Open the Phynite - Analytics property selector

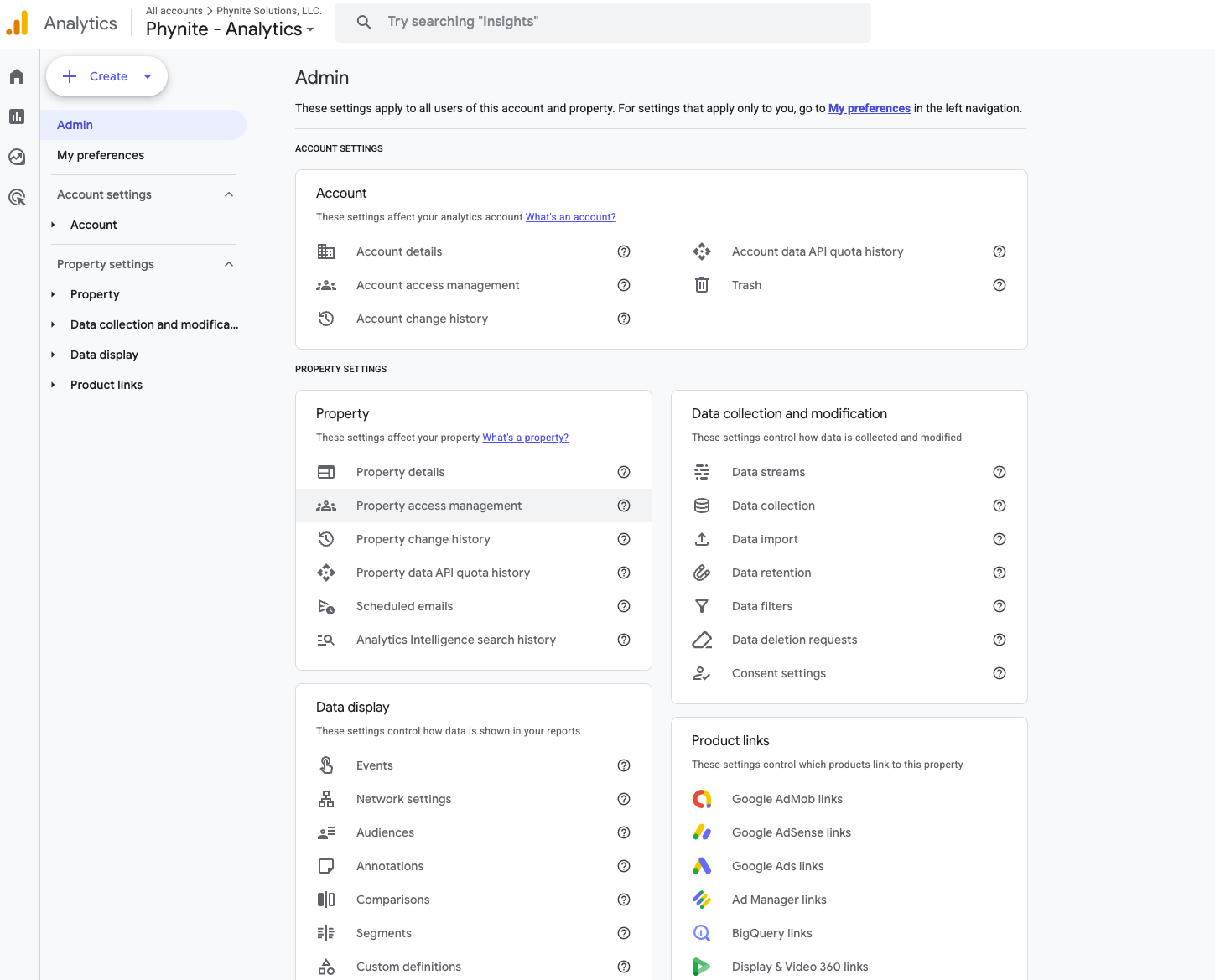pyautogui.click(x=230, y=29)
